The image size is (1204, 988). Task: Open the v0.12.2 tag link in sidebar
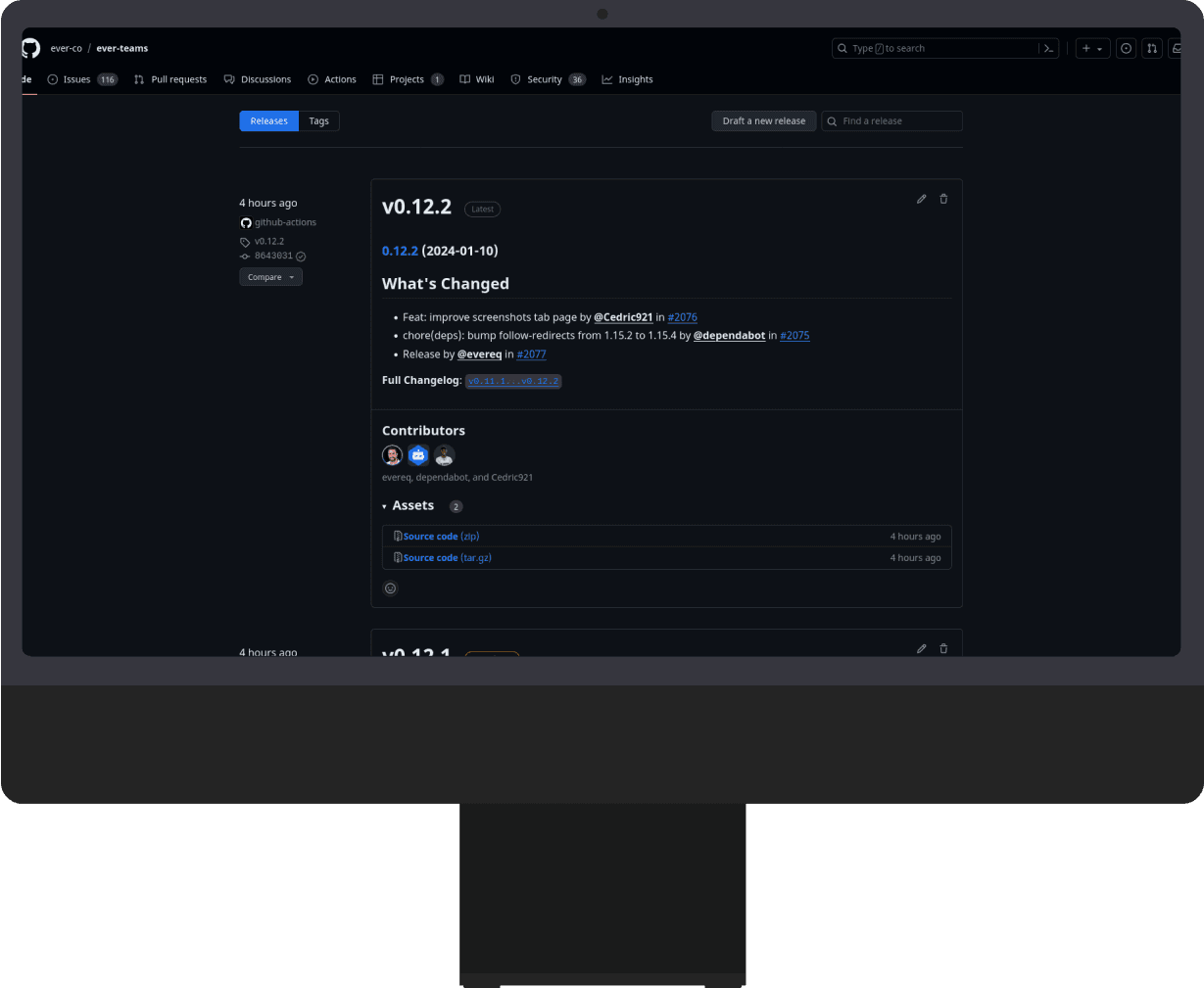click(269, 241)
